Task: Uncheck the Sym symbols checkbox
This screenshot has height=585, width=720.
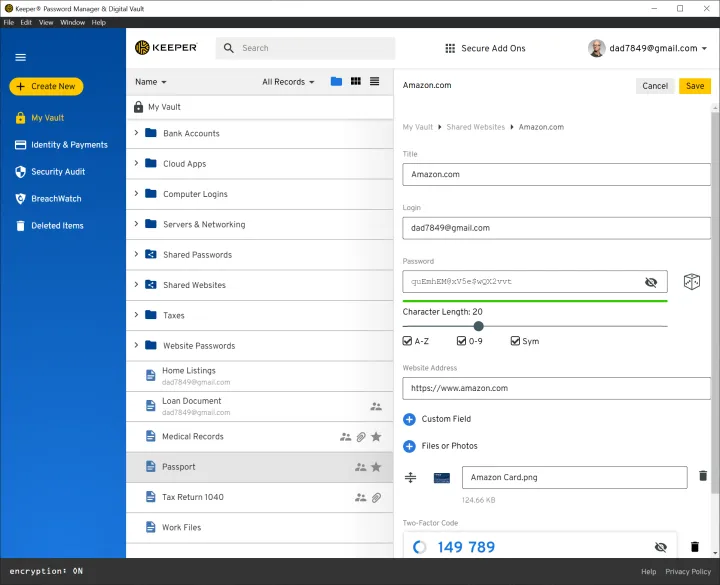Action: tap(516, 341)
